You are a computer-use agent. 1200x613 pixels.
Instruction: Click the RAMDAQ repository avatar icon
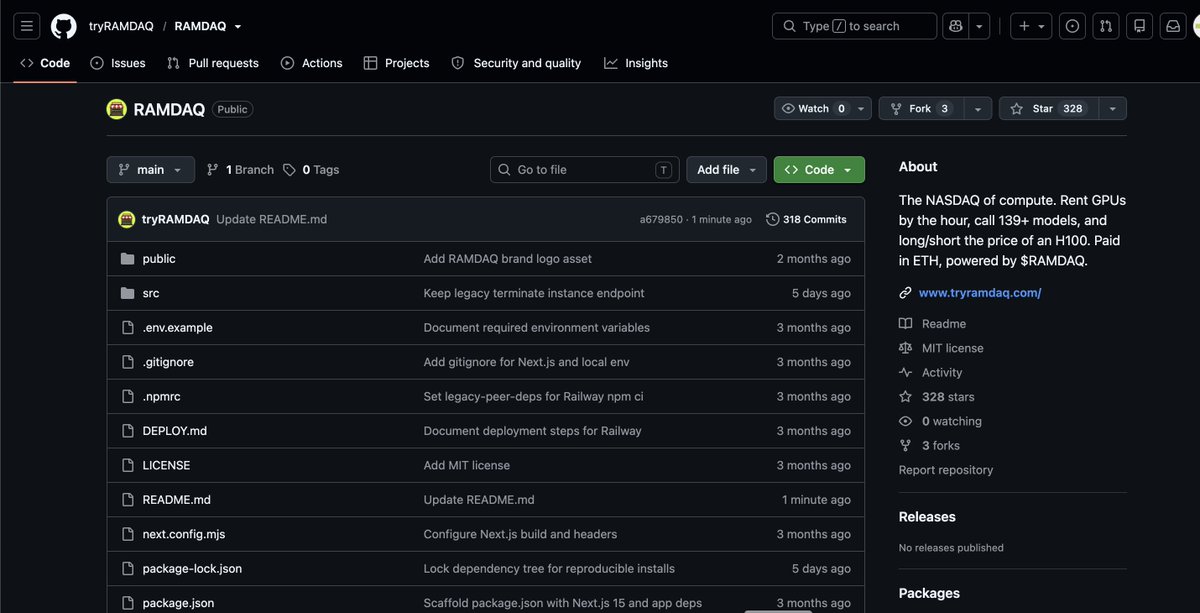pyautogui.click(x=117, y=109)
